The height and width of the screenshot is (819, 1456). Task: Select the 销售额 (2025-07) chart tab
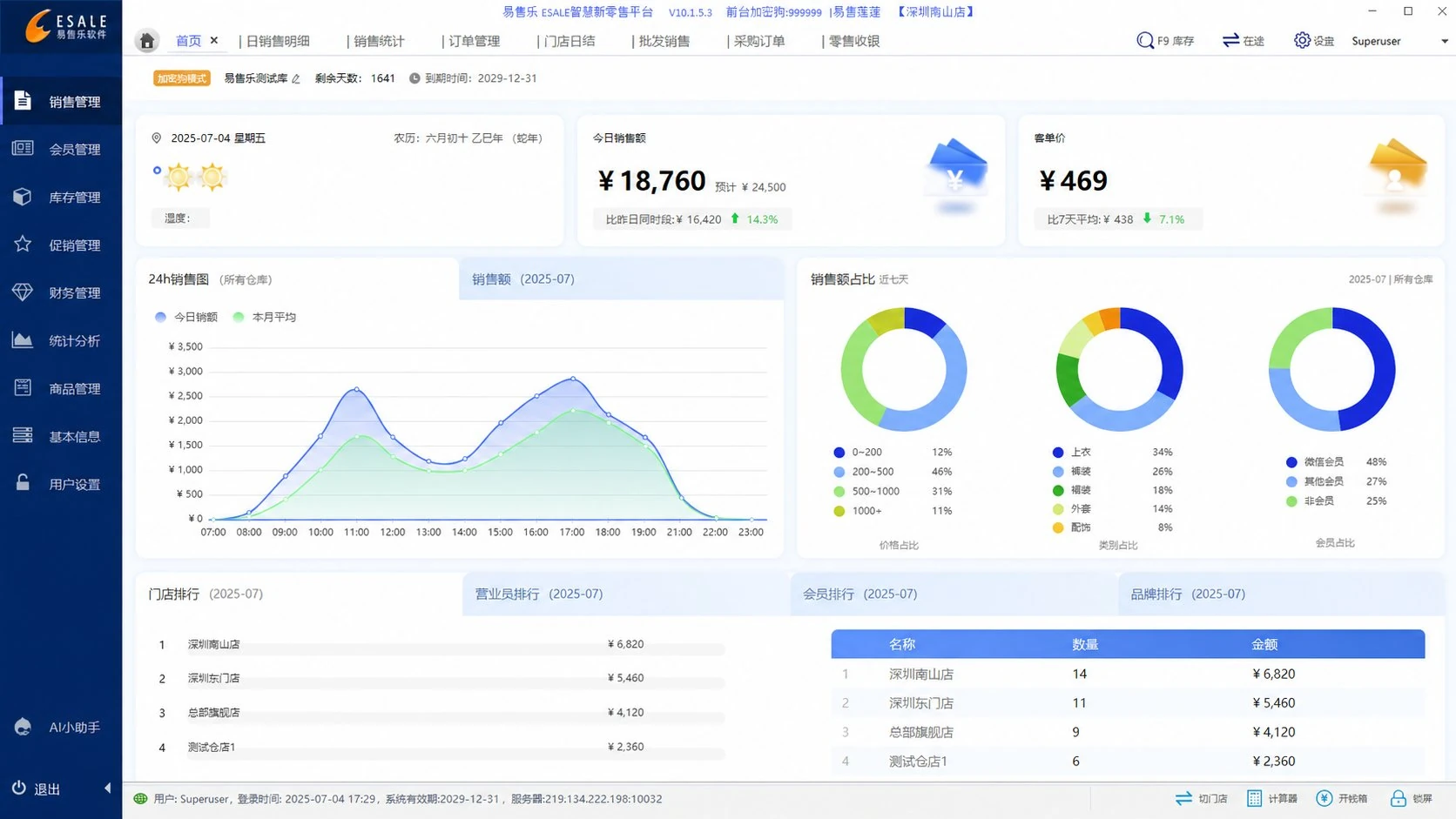coord(621,279)
